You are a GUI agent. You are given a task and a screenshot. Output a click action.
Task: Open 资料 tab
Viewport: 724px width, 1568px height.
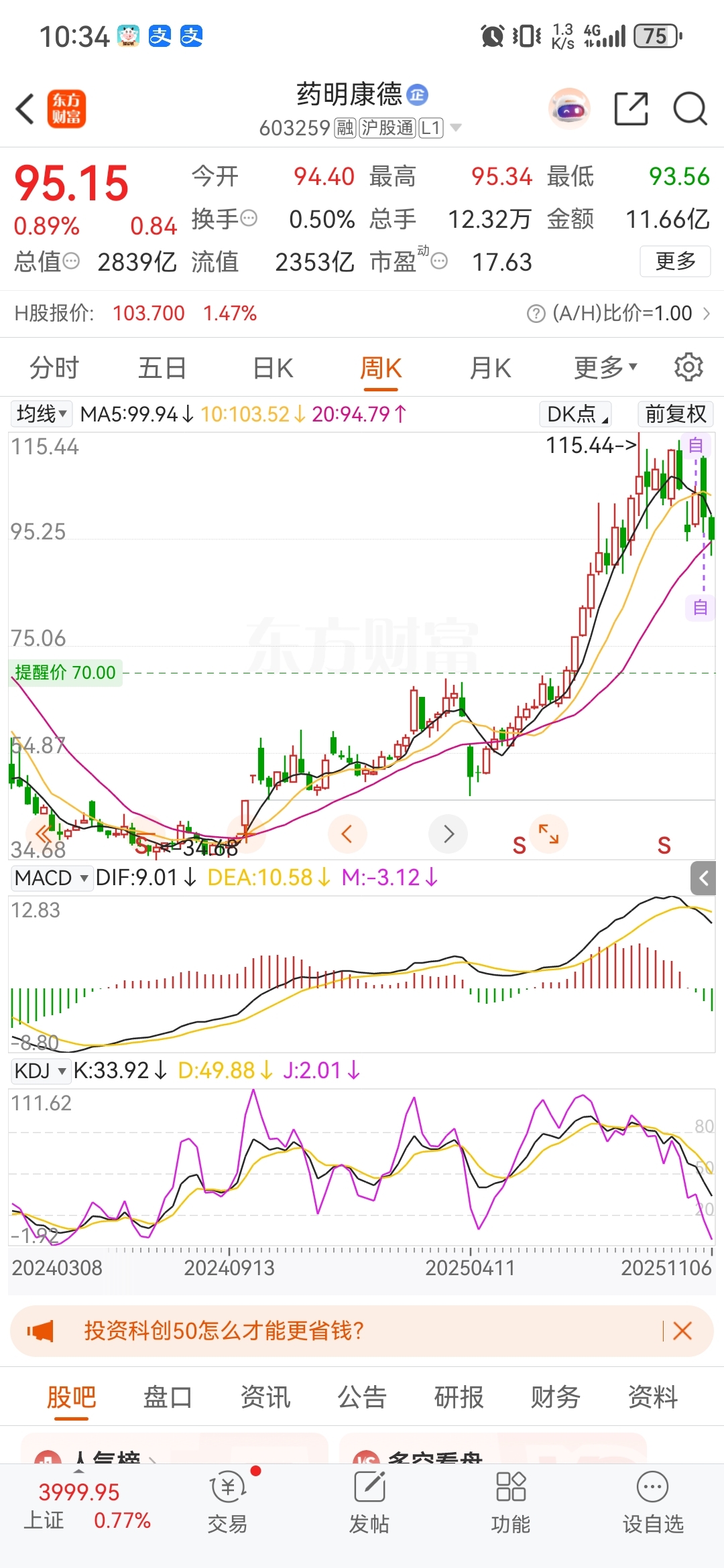[653, 1397]
